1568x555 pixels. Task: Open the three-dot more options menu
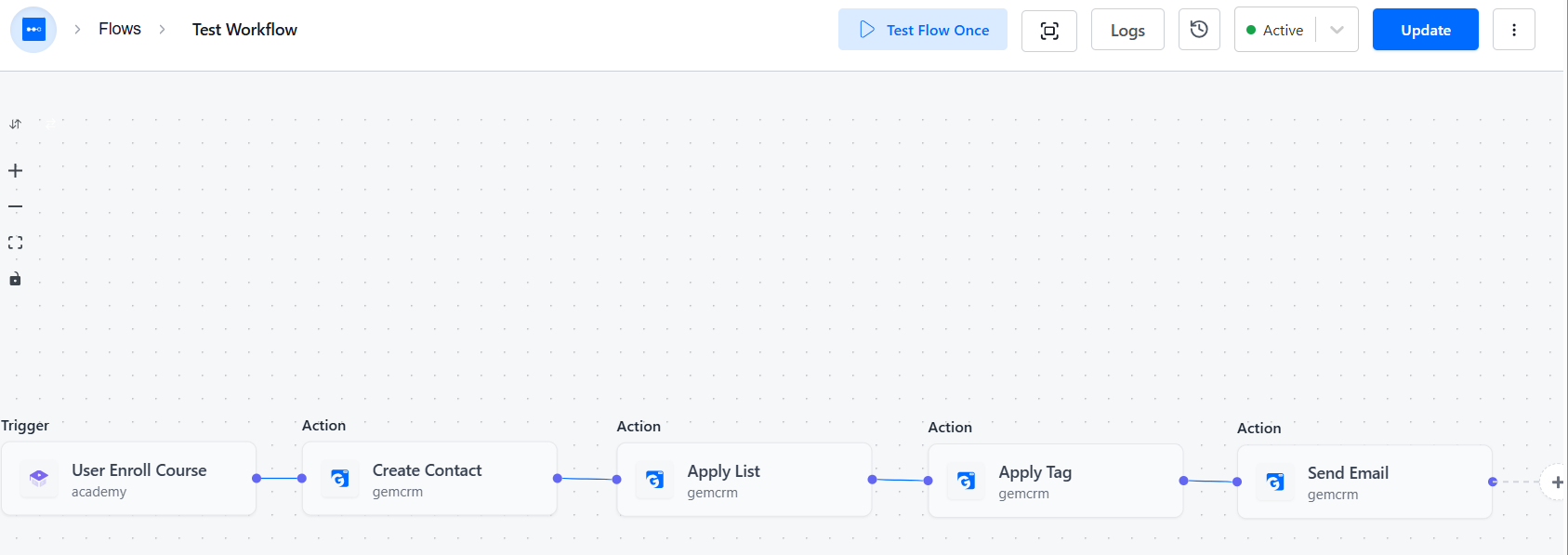point(1514,30)
